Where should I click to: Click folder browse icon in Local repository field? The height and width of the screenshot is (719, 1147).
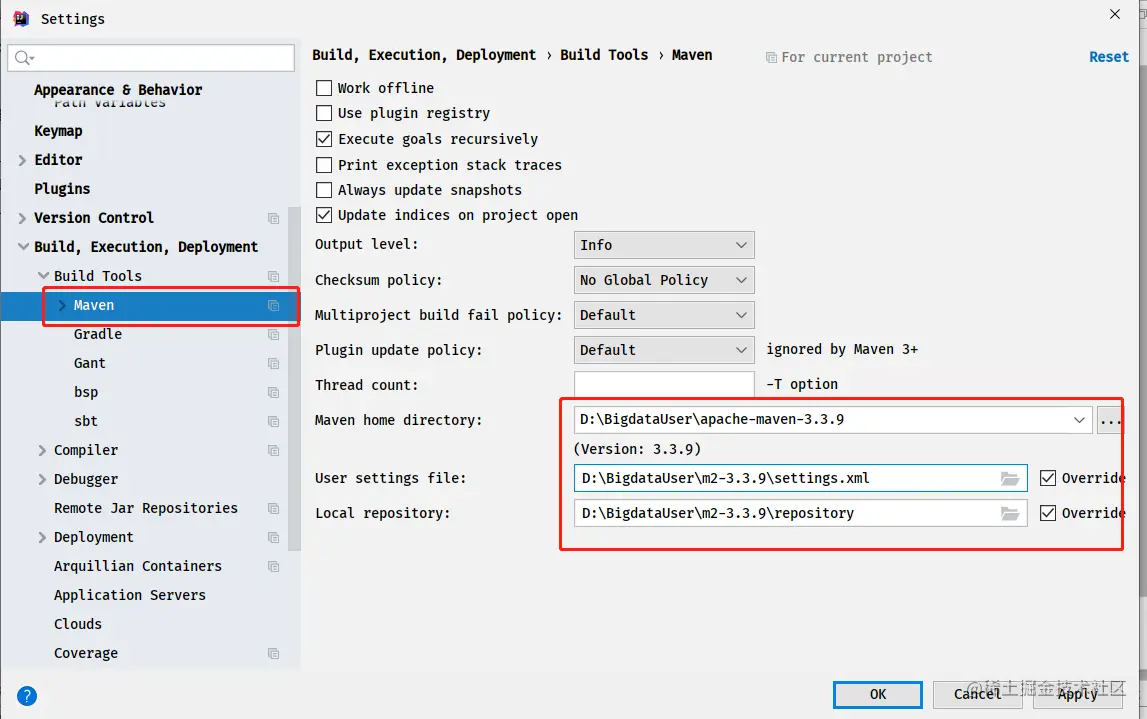click(x=1009, y=513)
